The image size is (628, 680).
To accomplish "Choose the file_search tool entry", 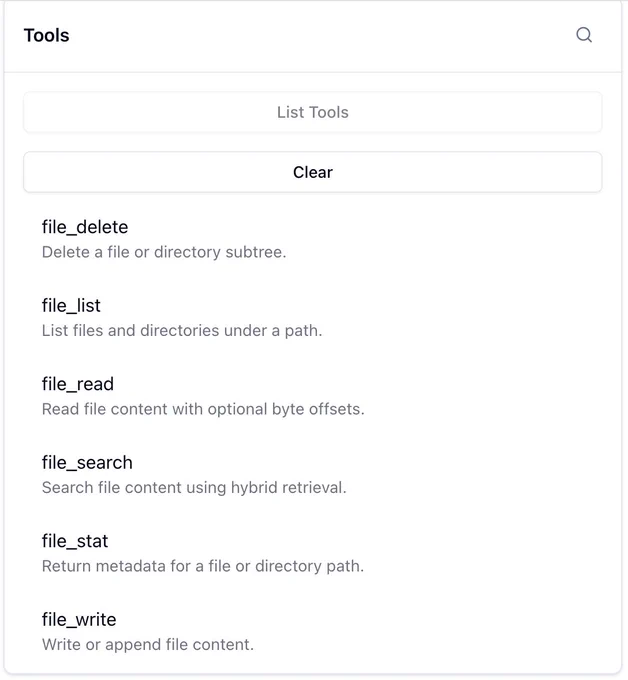I will click(313, 474).
